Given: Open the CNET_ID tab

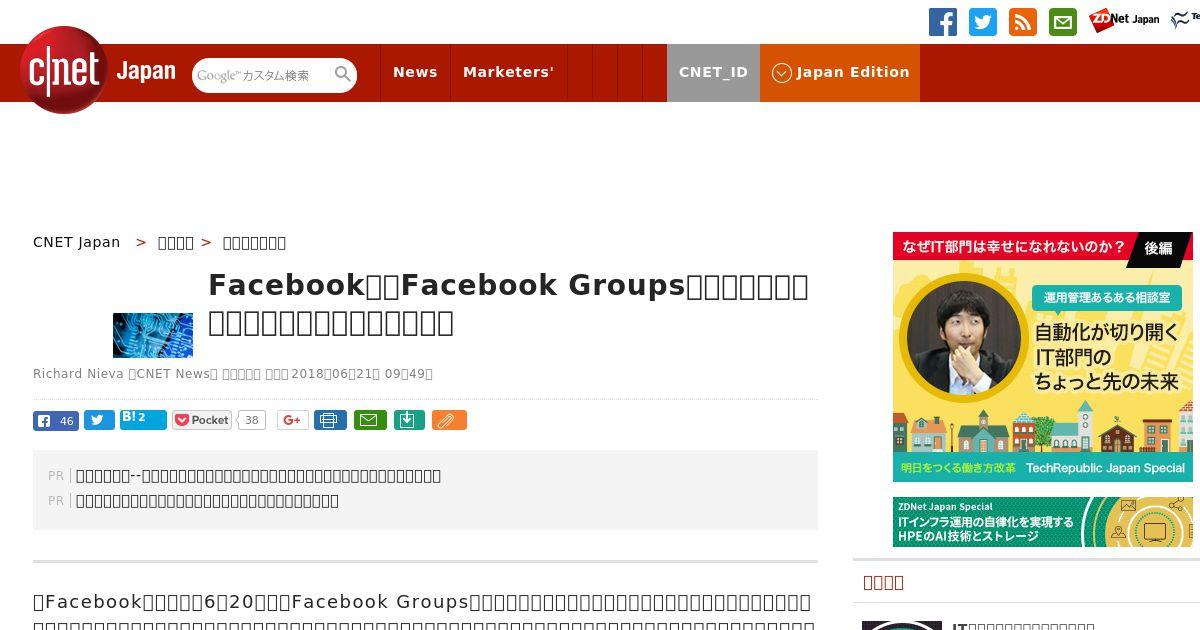Looking at the screenshot, I should (x=713, y=72).
